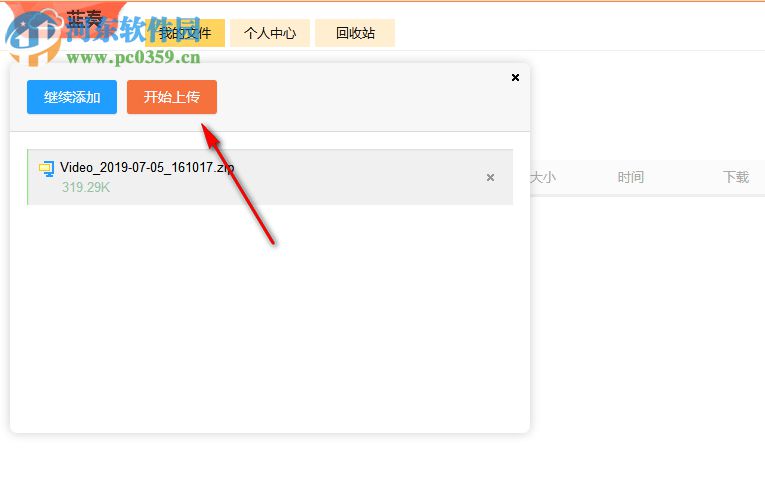The width and height of the screenshot is (765, 504).
Task: Click the 下载 column header
Action: (736, 177)
